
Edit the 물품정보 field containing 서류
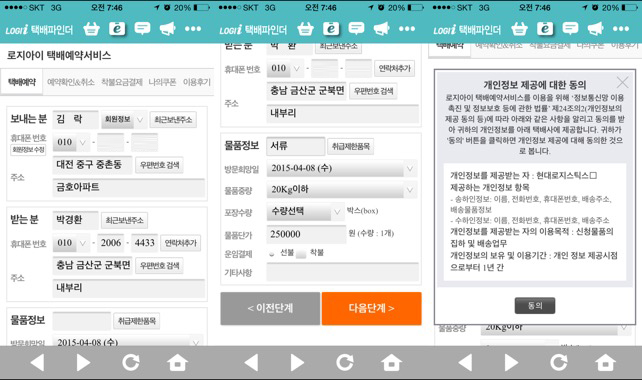pyautogui.click(x=296, y=146)
